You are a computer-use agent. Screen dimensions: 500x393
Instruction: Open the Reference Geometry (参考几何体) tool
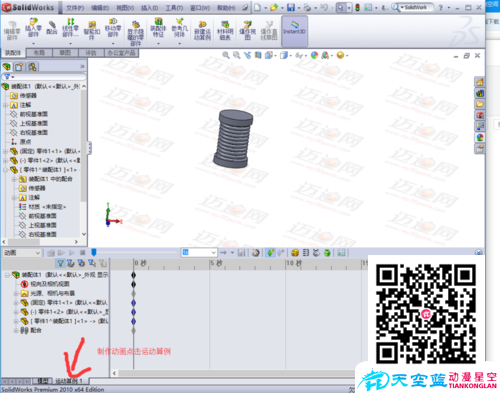click(x=179, y=28)
